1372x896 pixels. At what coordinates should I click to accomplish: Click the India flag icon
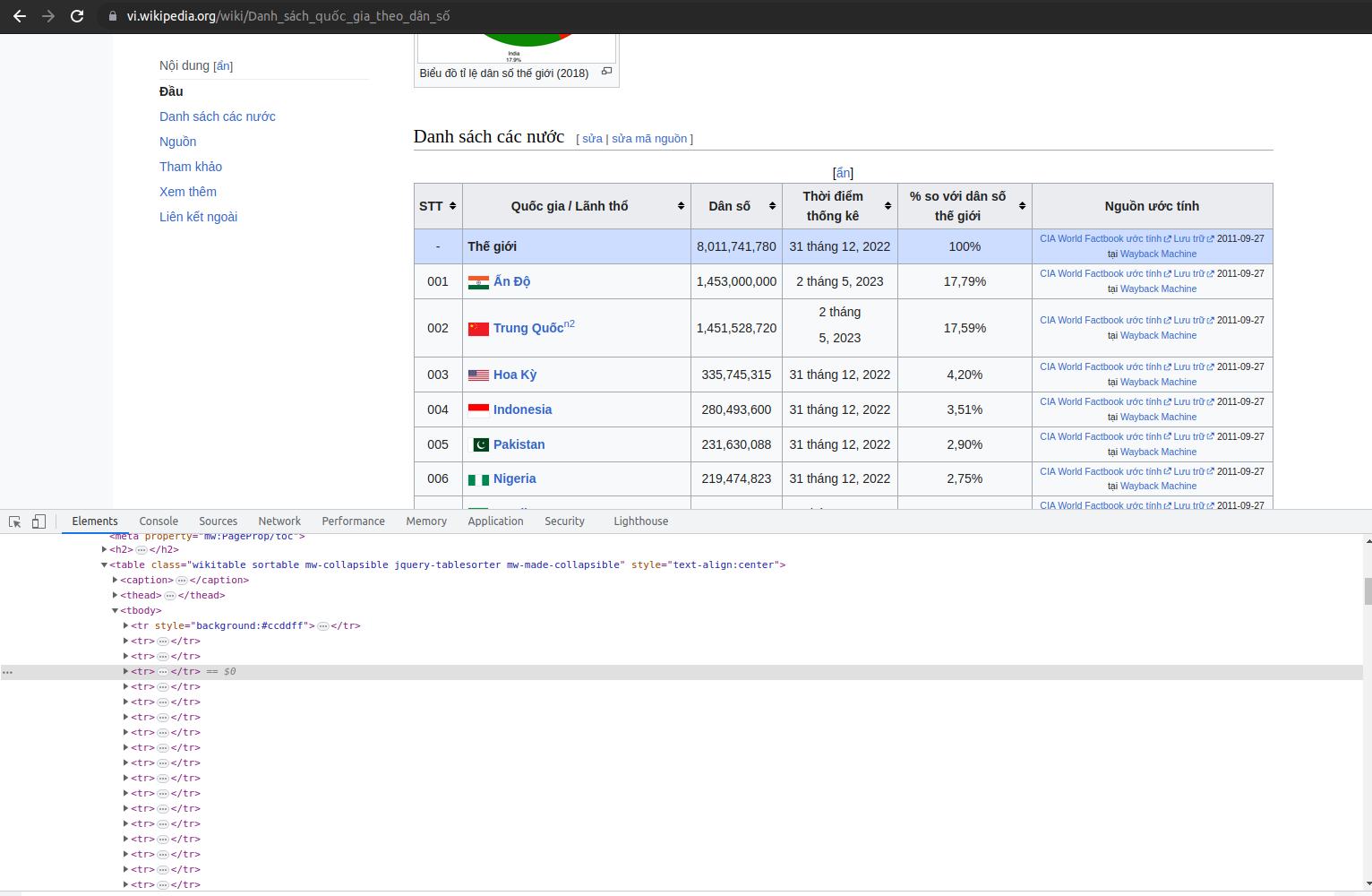point(478,282)
